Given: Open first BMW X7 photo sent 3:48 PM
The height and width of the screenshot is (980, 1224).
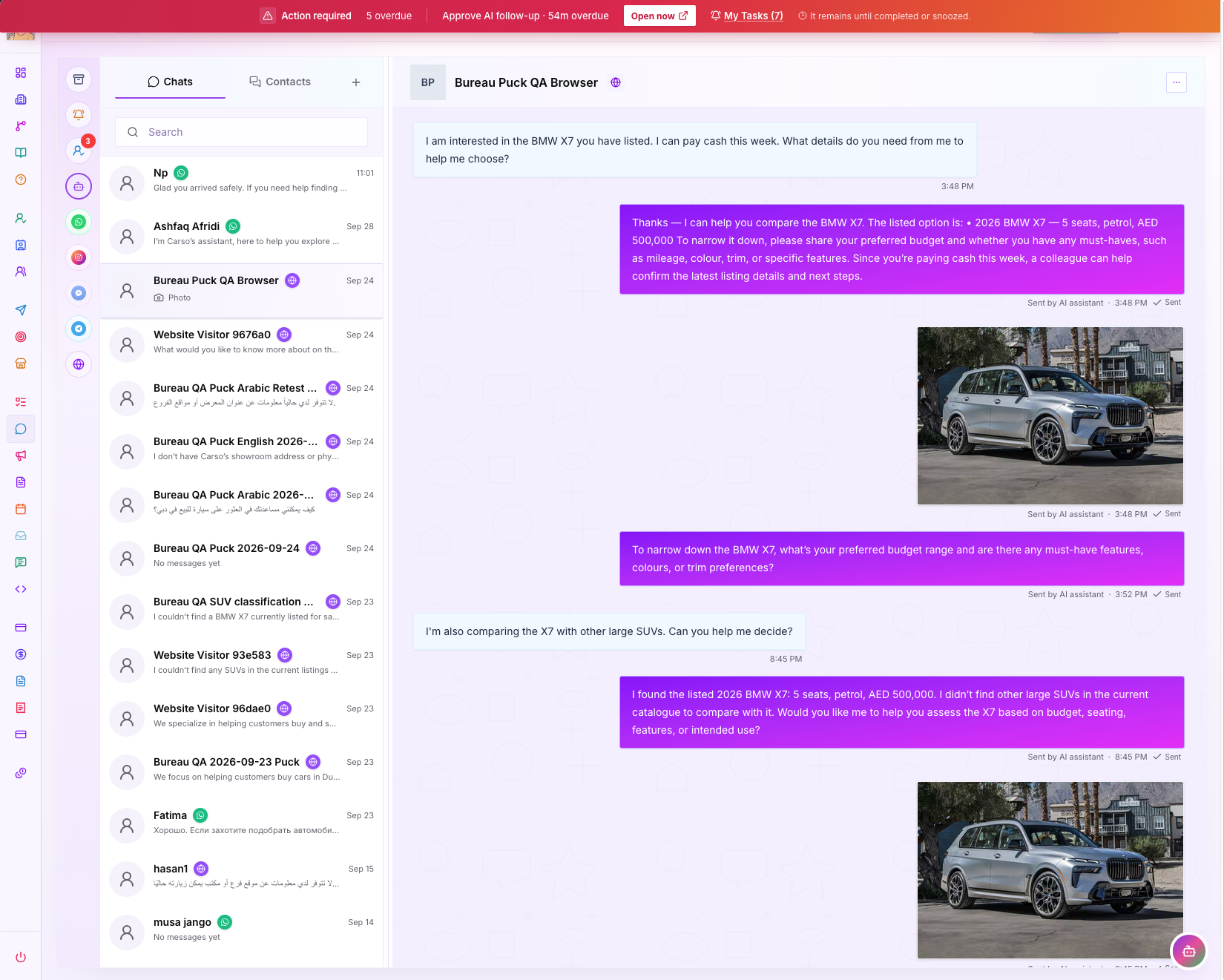Looking at the screenshot, I should pyautogui.click(x=1050, y=415).
